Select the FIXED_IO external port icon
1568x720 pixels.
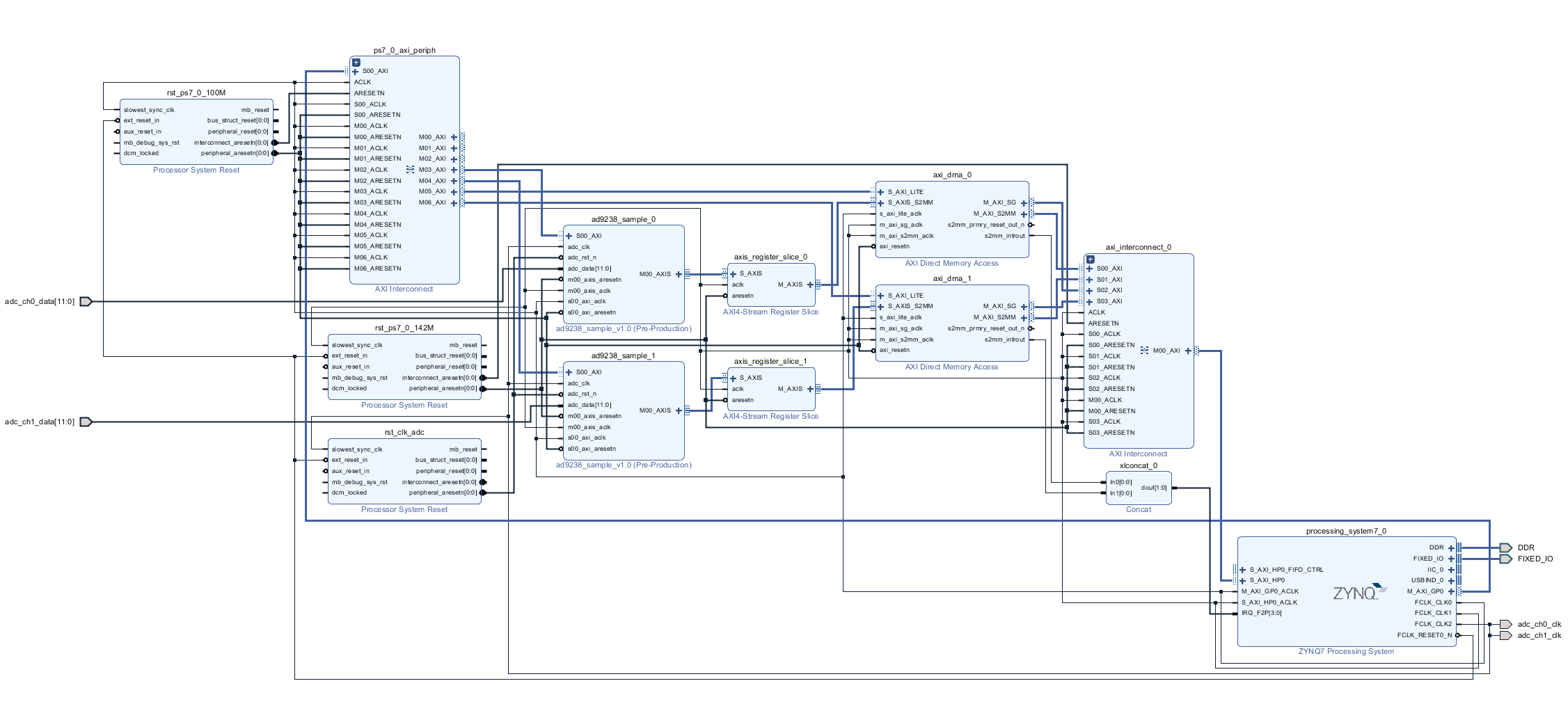(x=1506, y=559)
